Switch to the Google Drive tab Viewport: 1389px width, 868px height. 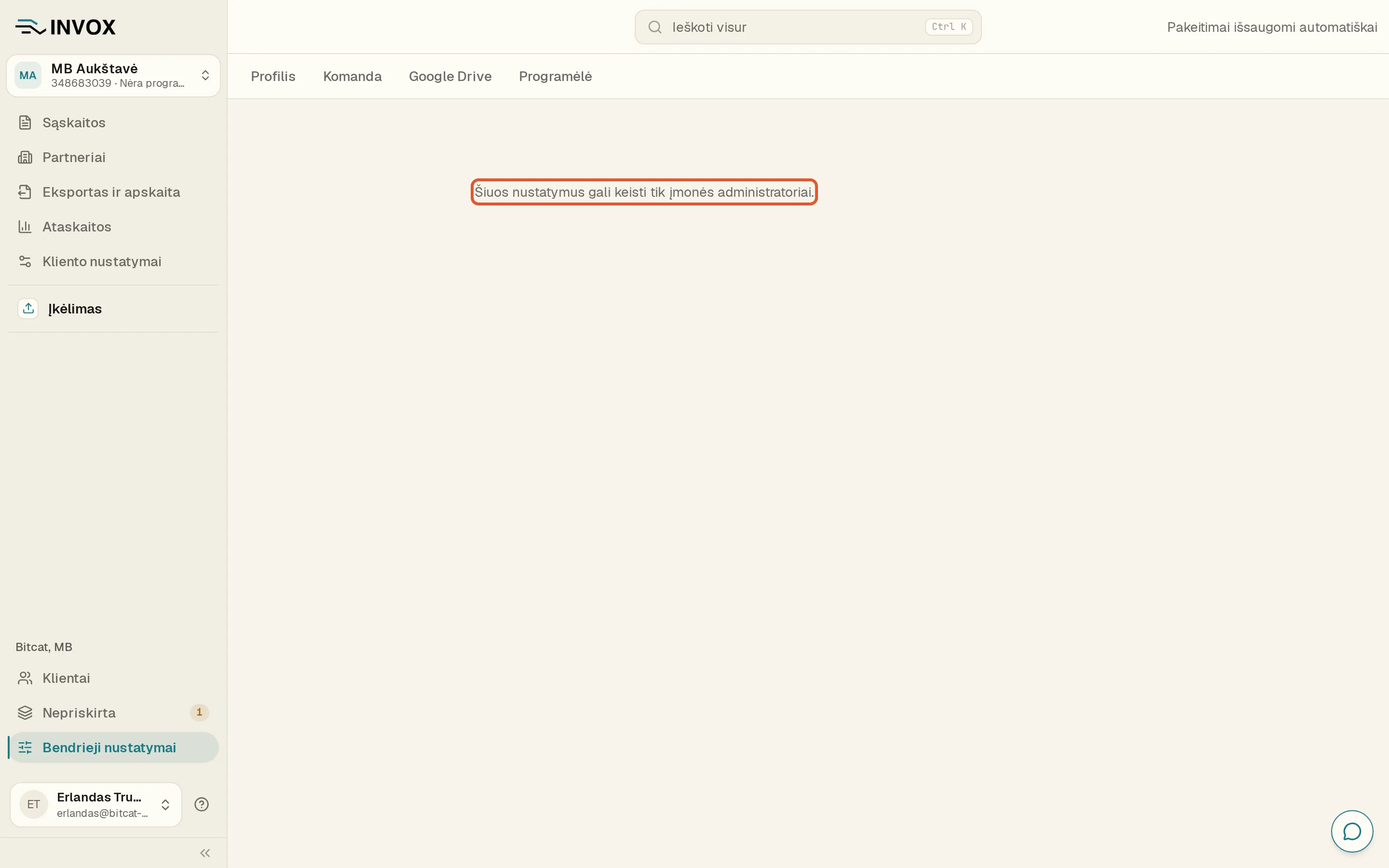[450, 76]
